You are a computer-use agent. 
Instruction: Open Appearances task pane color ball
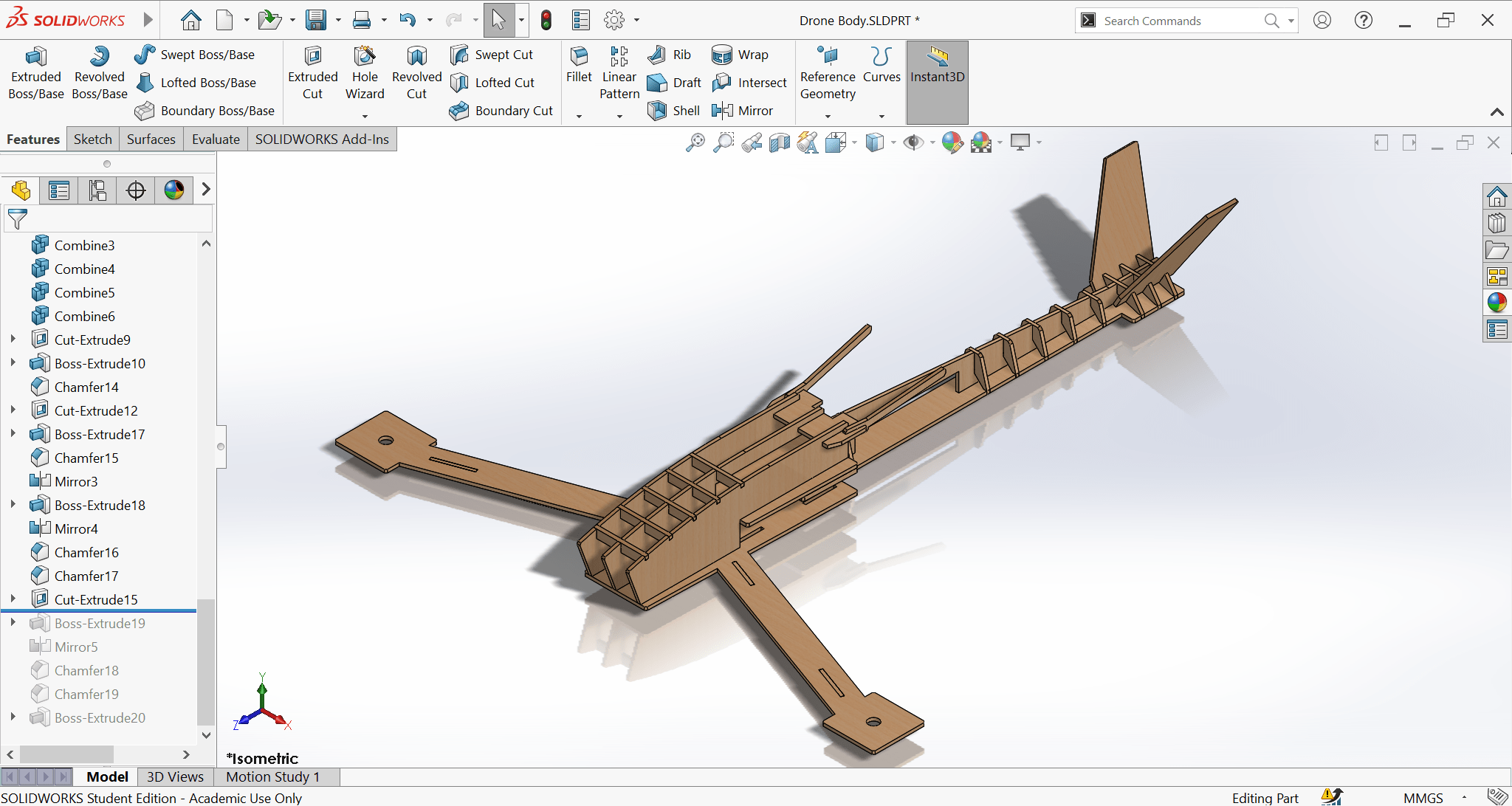(1497, 303)
